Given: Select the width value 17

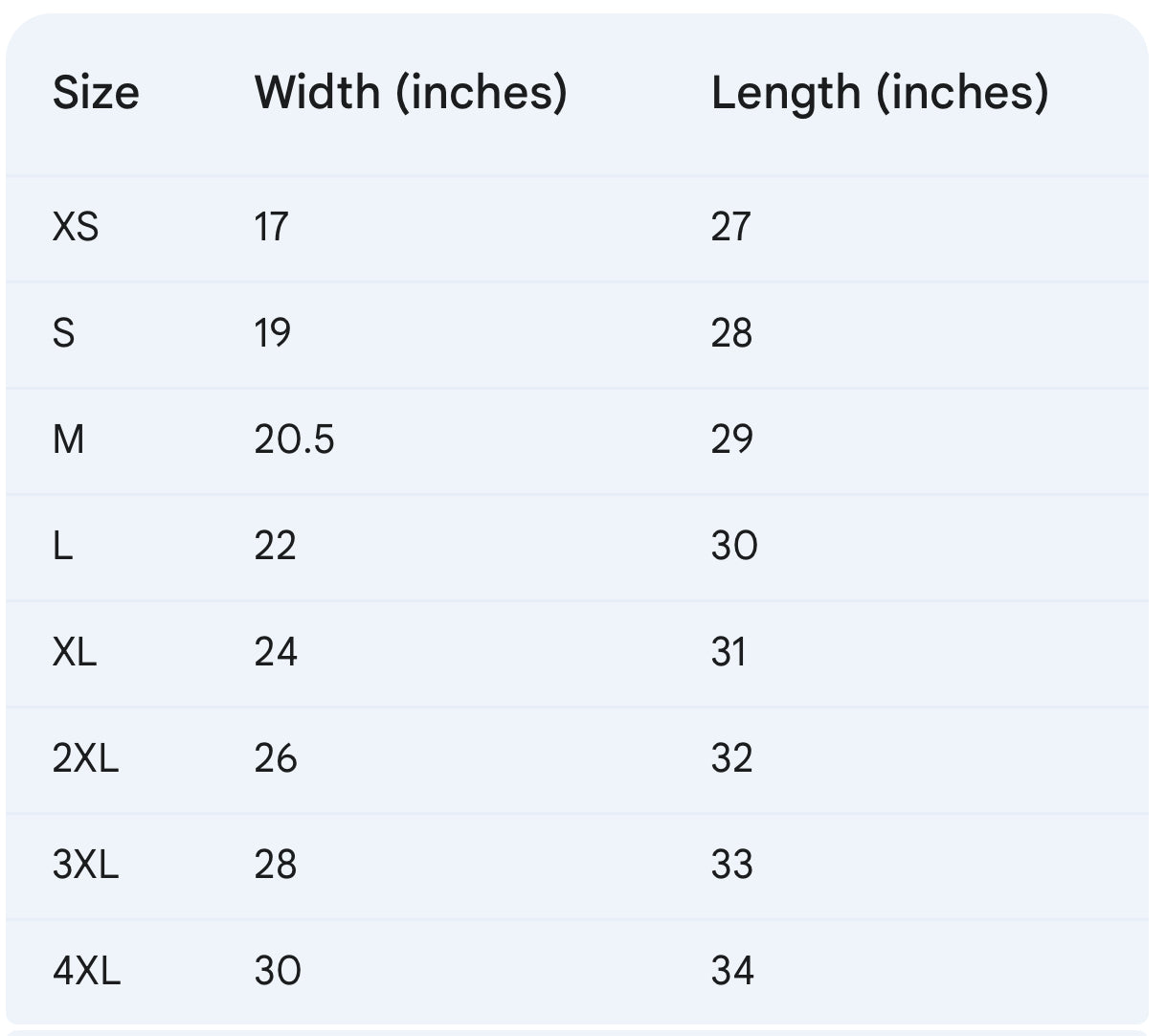Looking at the screenshot, I should pos(271,227).
